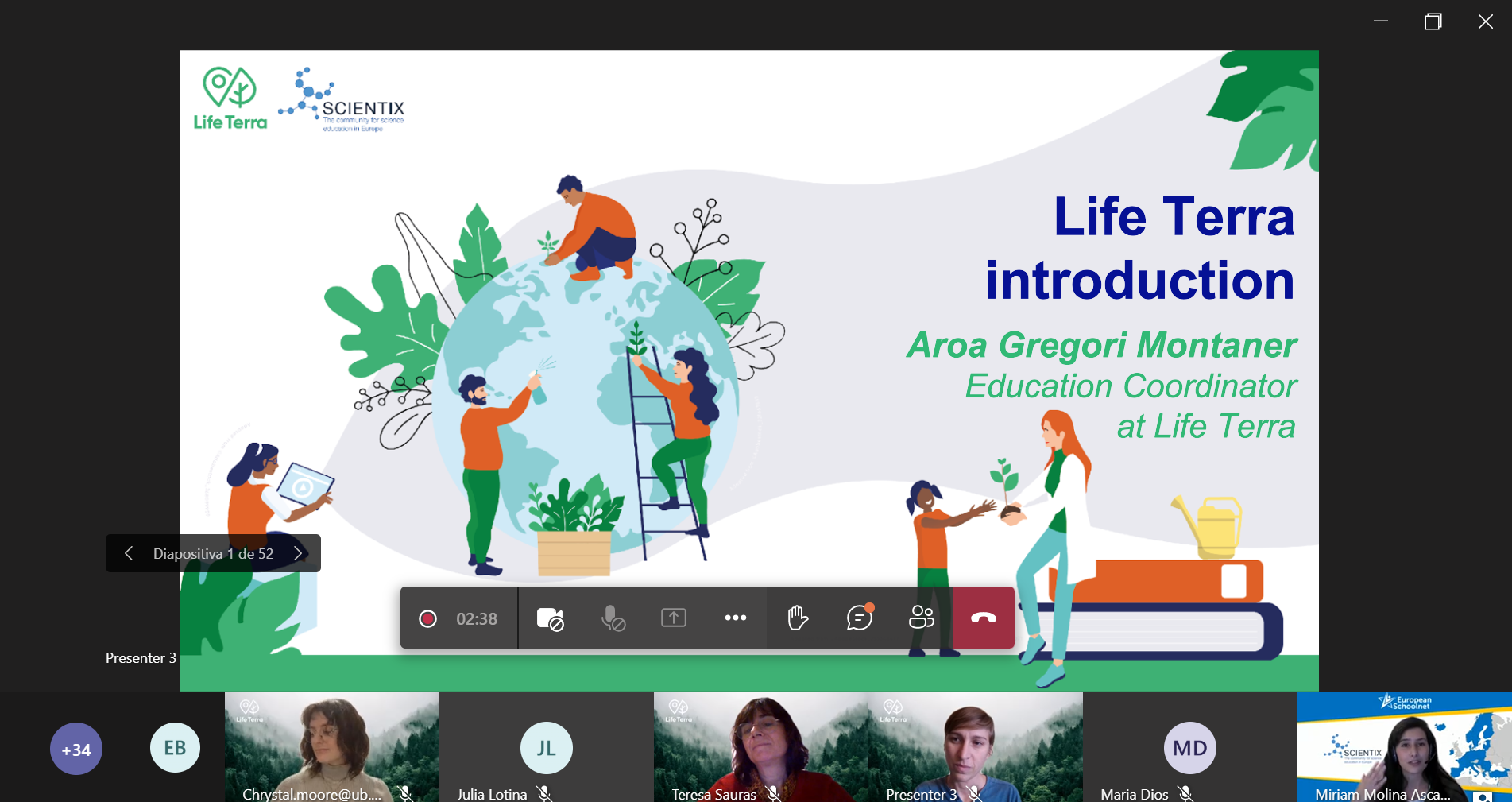Open the +34 more participants bubble
Viewport: 1512px width, 802px height.
pos(76,749)
